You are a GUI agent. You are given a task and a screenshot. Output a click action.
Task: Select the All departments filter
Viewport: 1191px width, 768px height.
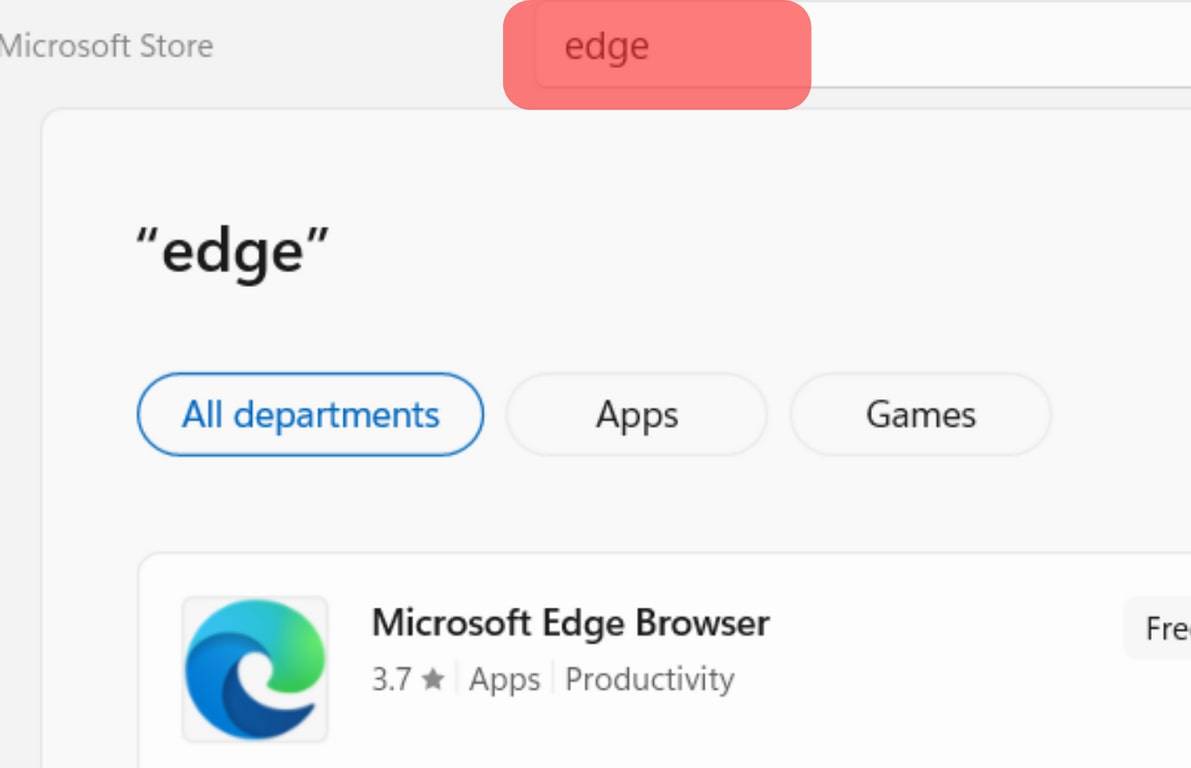coord(310,415)
